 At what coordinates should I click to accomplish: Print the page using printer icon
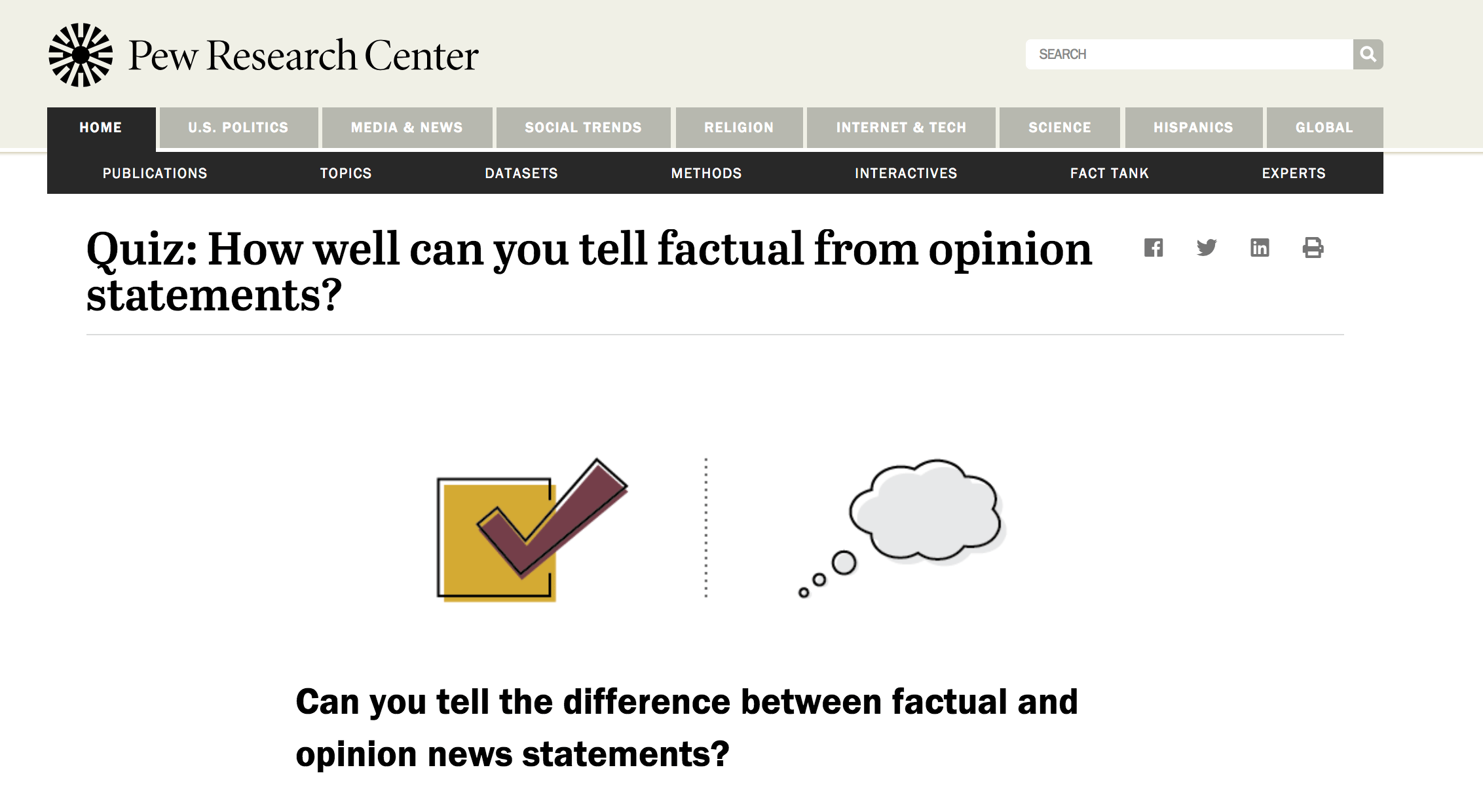coord(1313,248)
